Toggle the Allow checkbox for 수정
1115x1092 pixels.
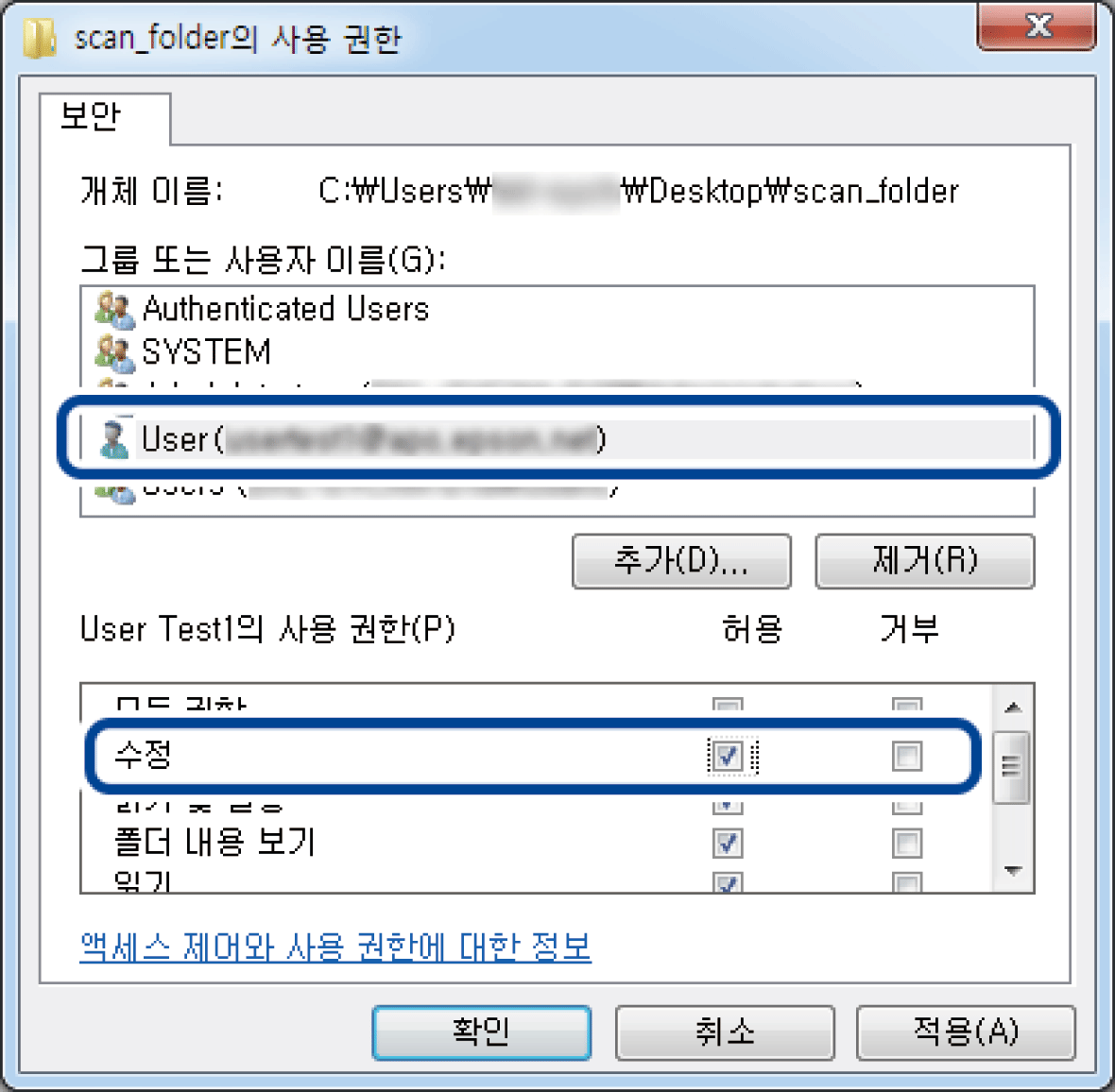pyautogui.click(x=728, y=756)
